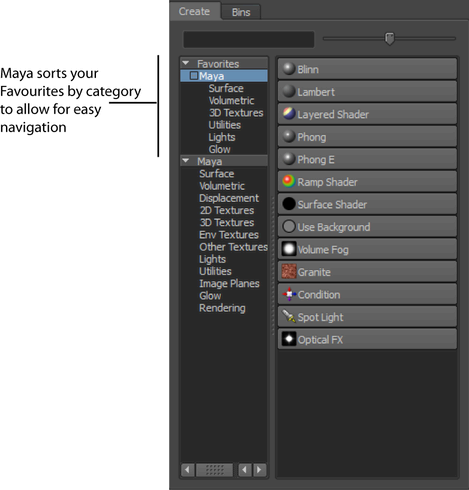Viewport: 469px width, 490px height.
Task: Click the node search filter field
Action: coord(249,39)
